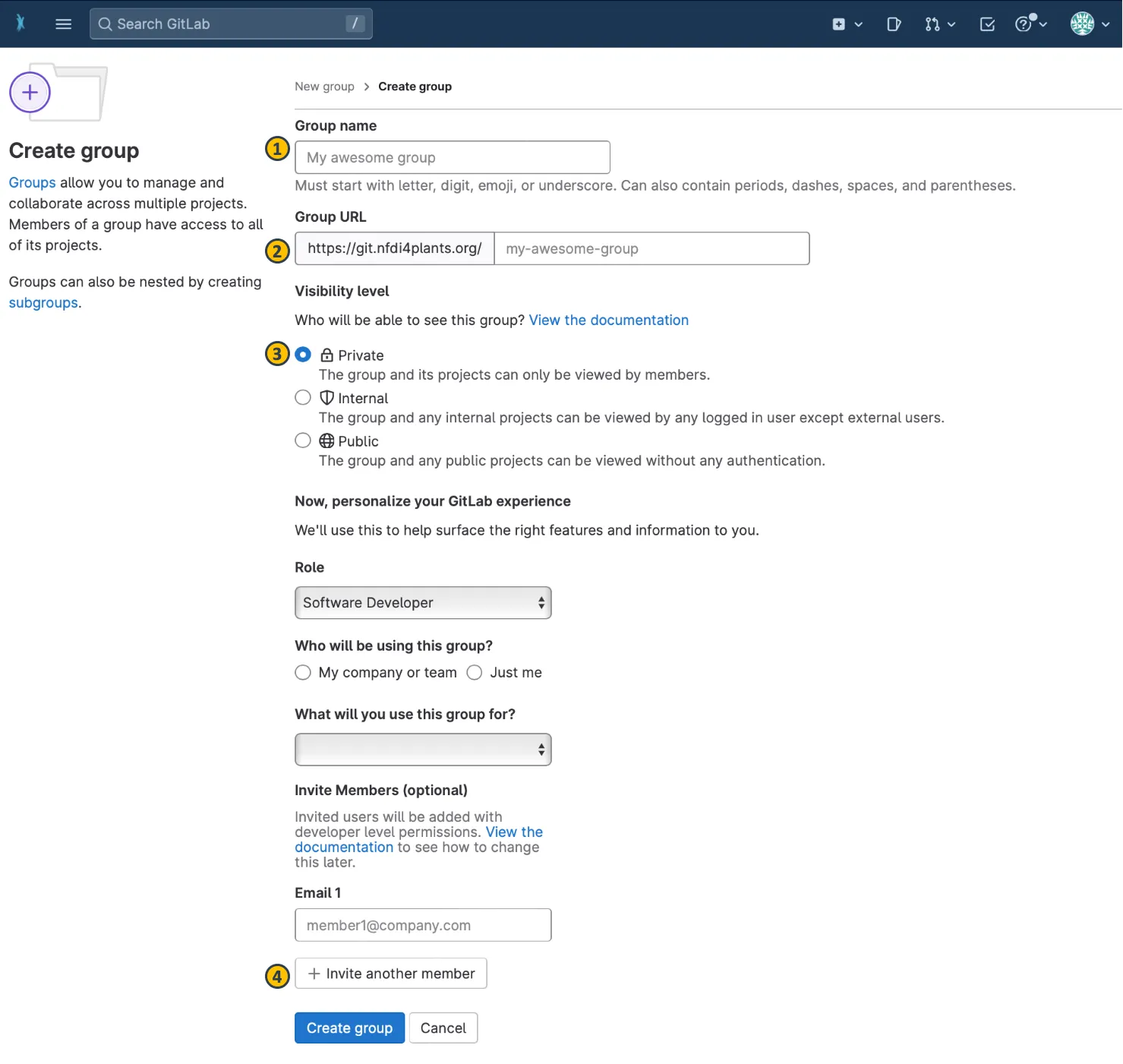Select the "Just me" radio option
This screenshot has height=1064, width=1123.
tap(475, 673)
